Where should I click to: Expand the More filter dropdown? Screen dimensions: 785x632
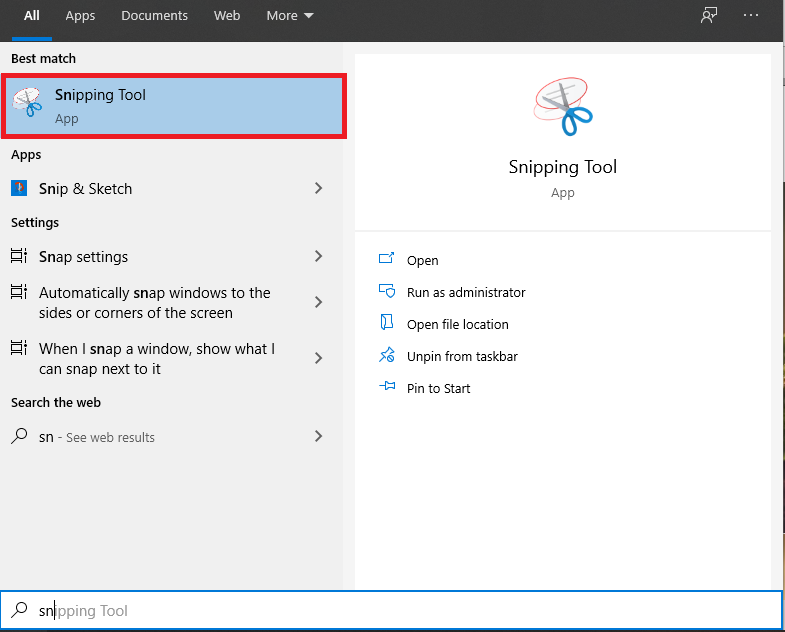[289, 16]
